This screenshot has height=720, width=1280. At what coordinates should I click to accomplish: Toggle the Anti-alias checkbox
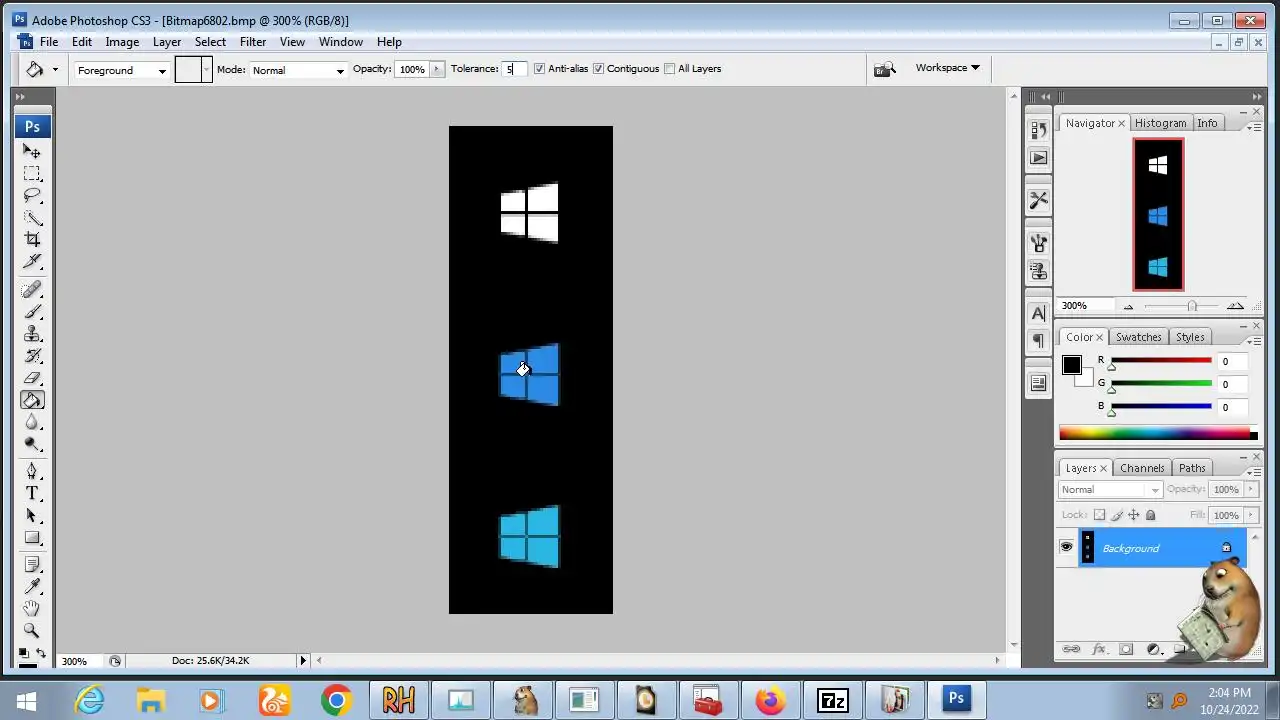pos(540,69)
